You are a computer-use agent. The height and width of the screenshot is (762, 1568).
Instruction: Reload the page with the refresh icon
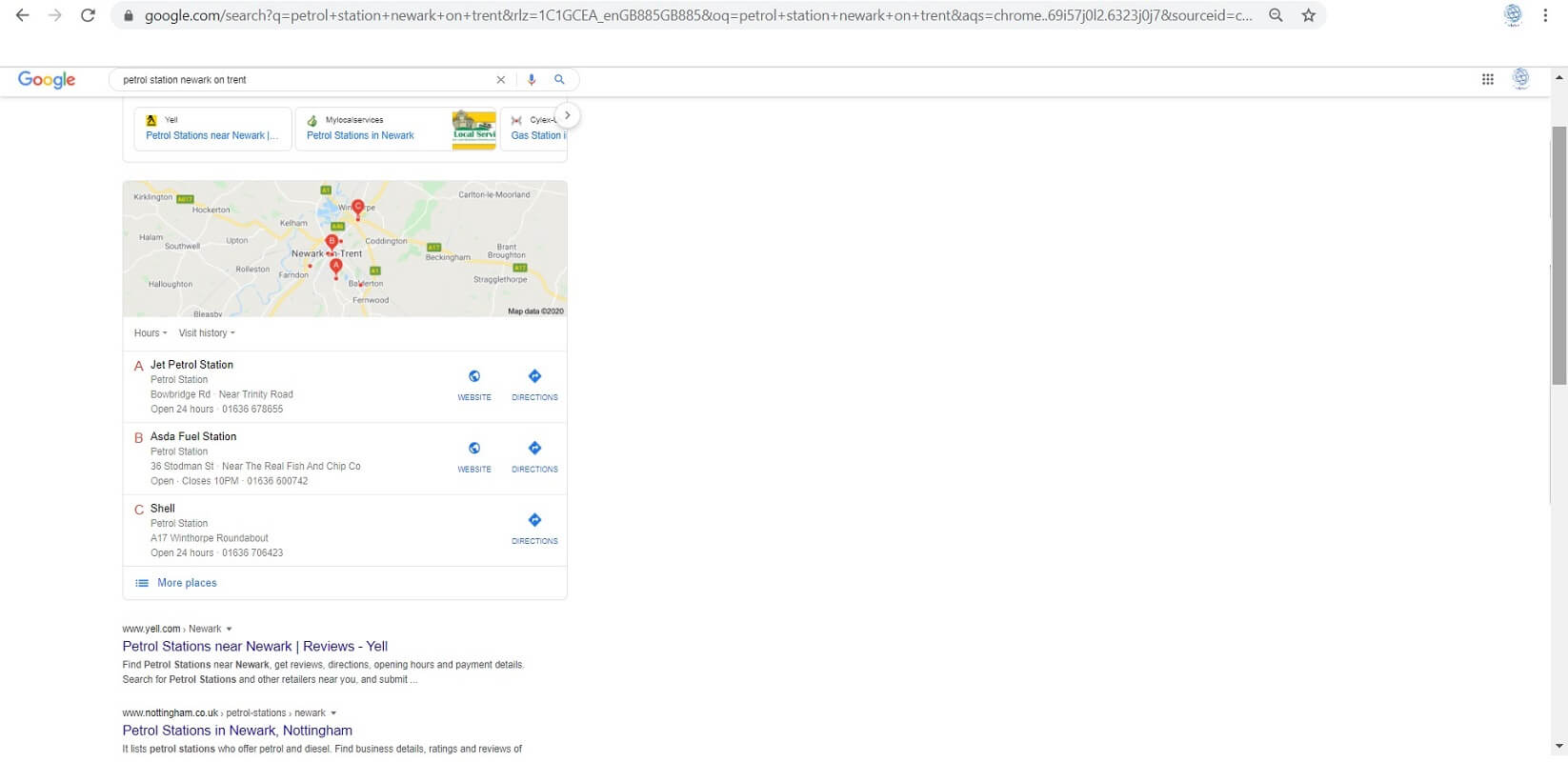click(88, 15)
